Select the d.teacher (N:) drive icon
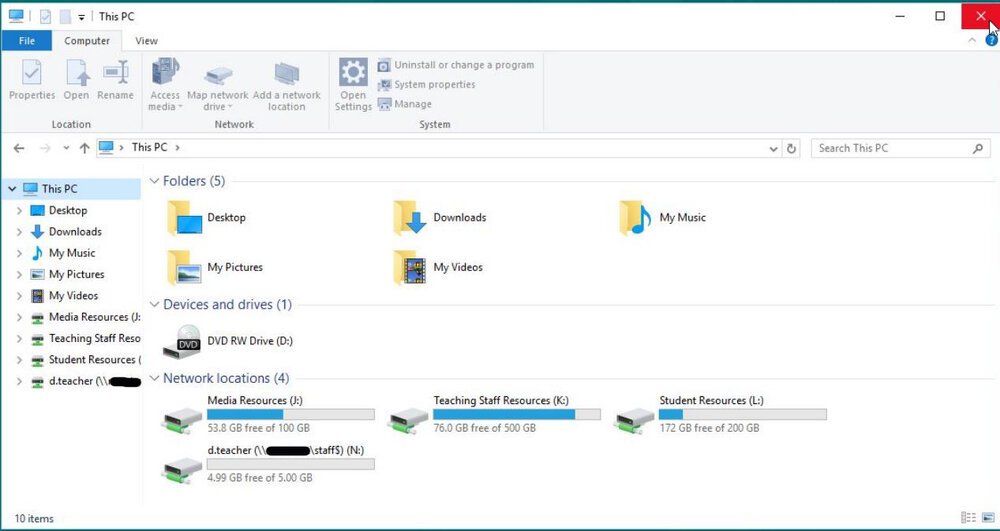1000x531 pixels. [x=182, y=471]
